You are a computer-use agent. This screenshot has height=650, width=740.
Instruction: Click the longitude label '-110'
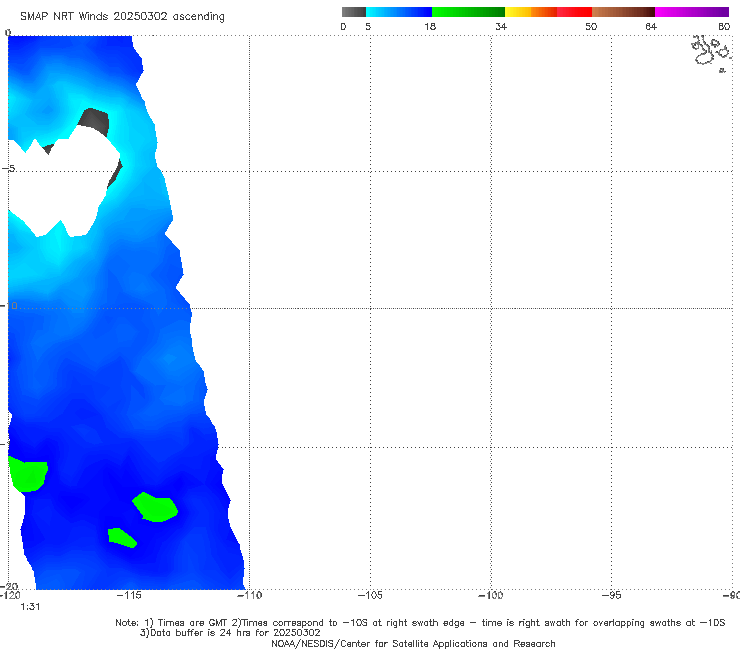click(x=249, y=595)
